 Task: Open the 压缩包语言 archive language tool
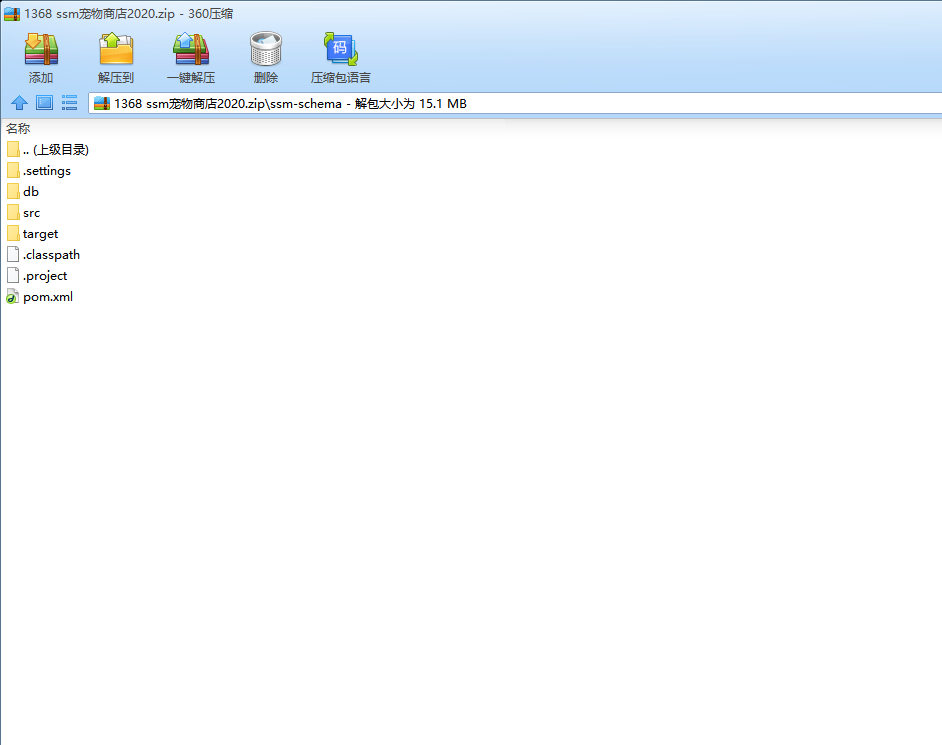point(341,49)
